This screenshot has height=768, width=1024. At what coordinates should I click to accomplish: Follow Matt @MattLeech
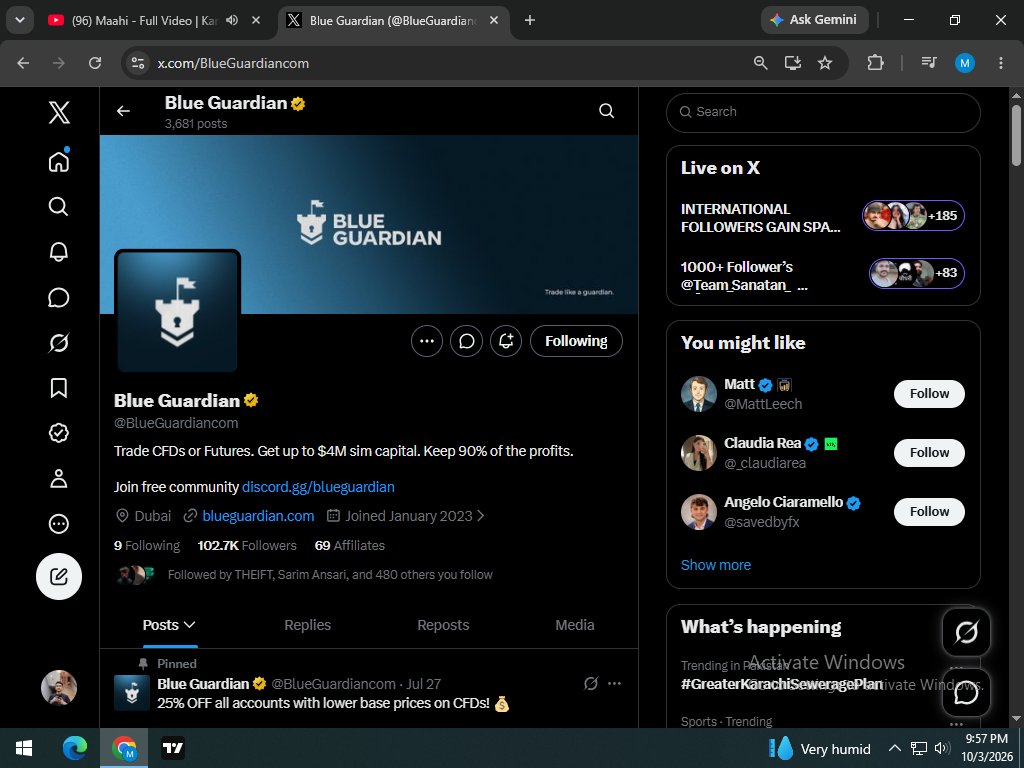click(929, 394)
